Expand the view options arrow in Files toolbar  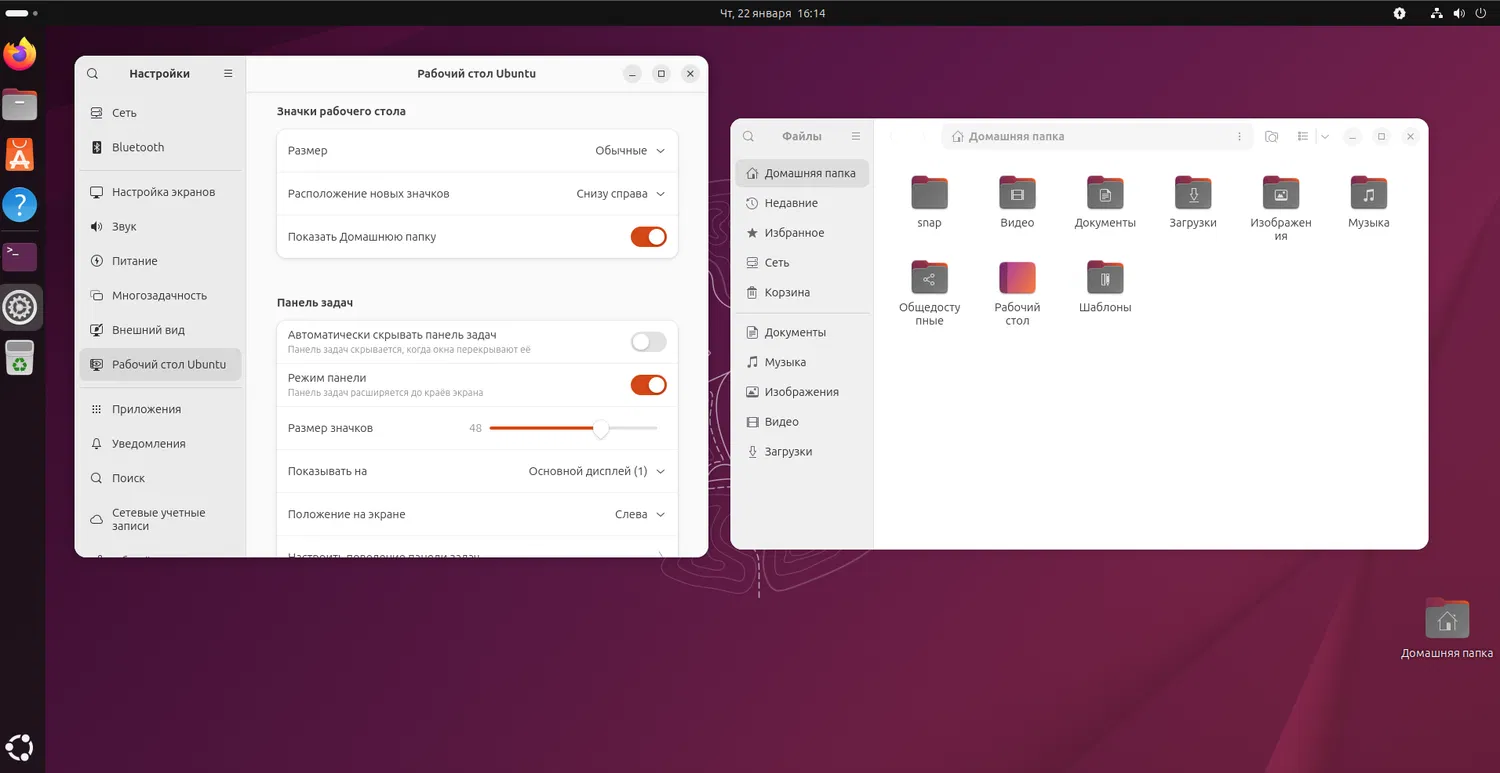1325,136
